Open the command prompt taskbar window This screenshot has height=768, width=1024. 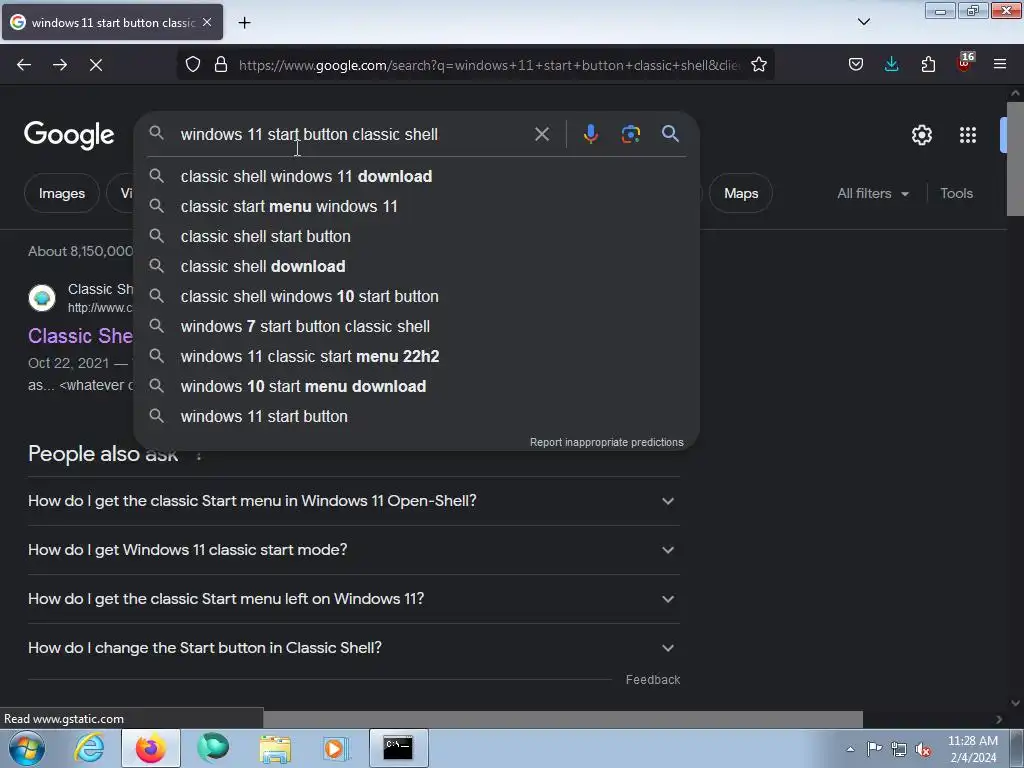[x=398, y=748]
